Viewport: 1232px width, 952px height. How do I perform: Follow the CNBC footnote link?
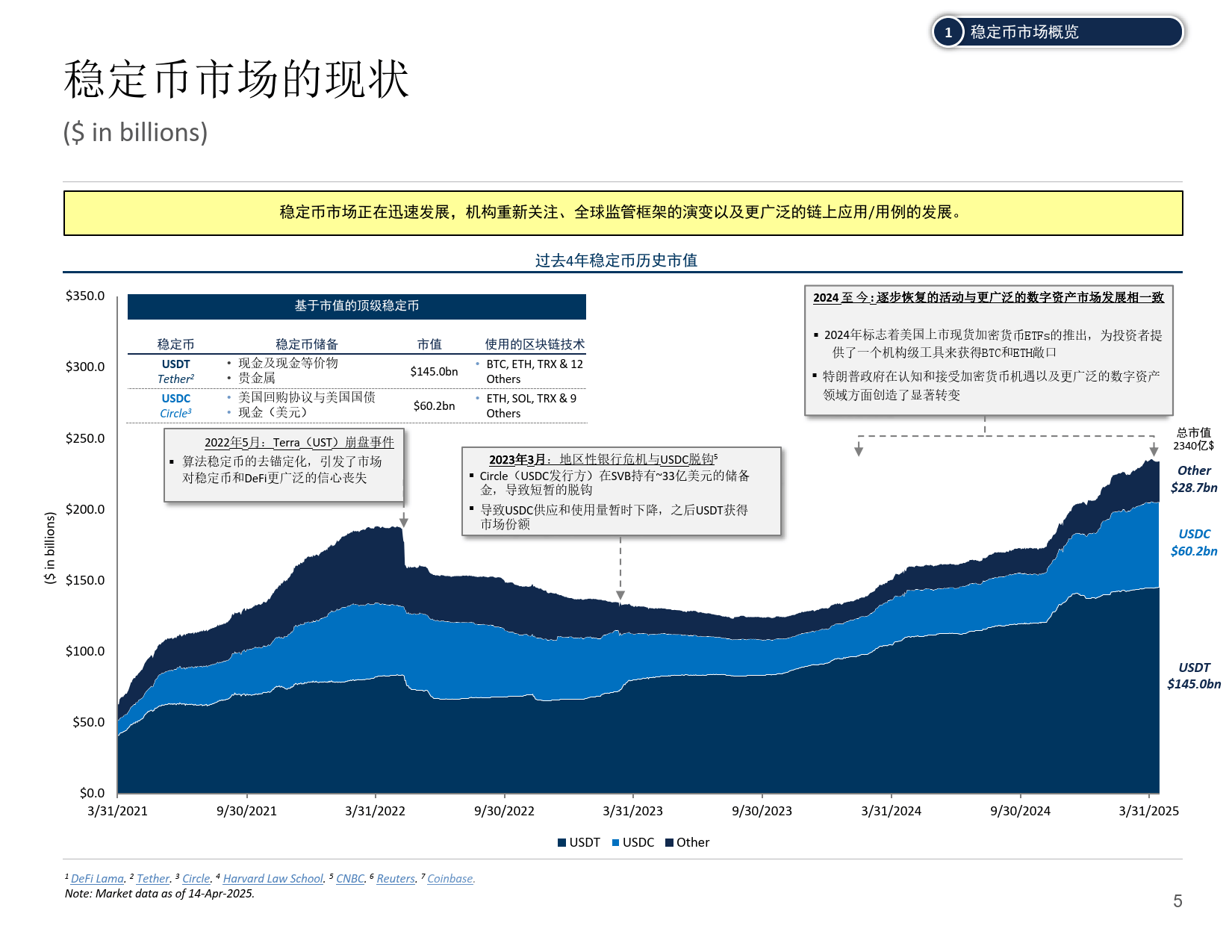(350, 879)
